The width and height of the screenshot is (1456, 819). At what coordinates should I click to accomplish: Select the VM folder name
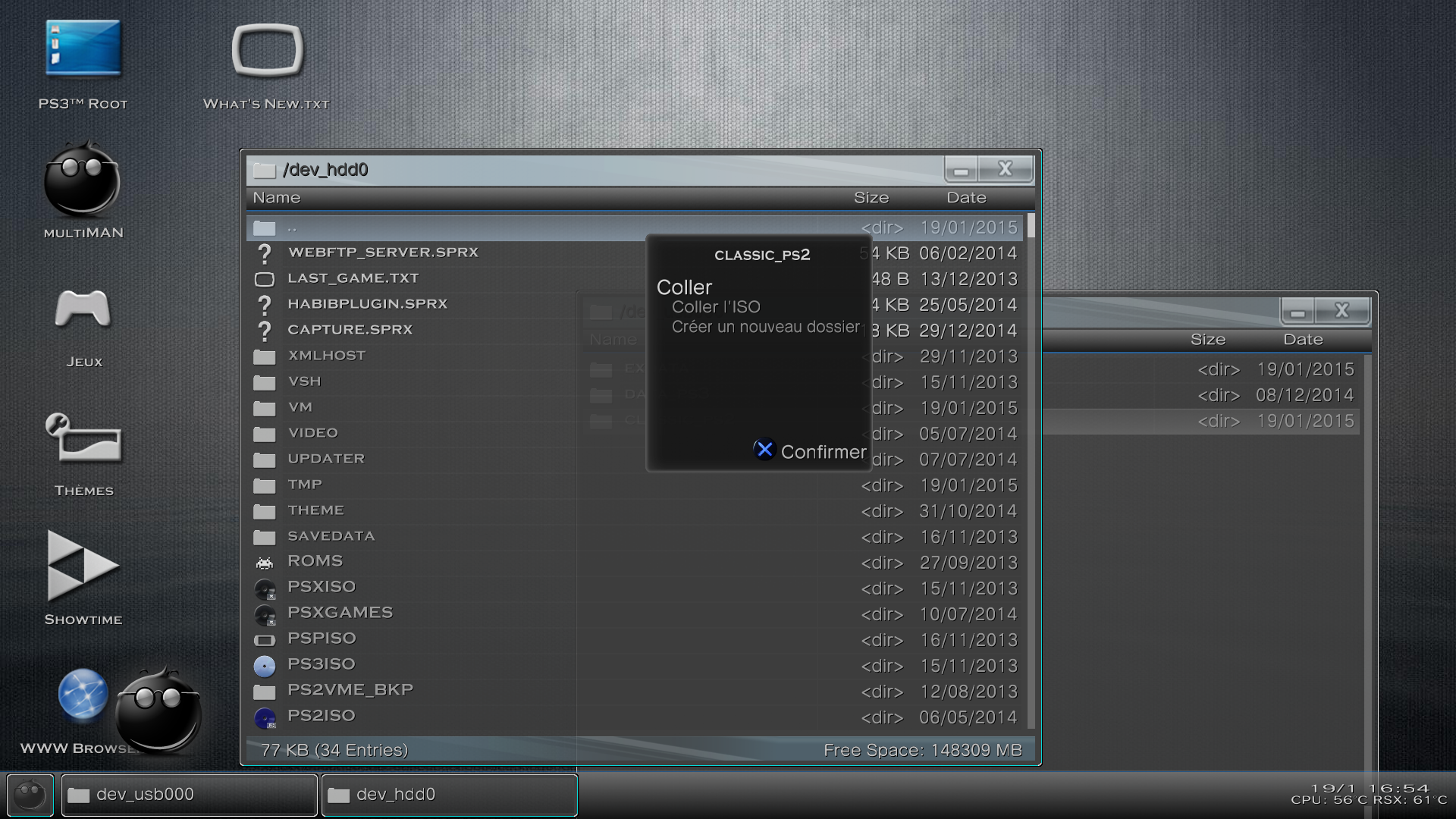(300, 407)
